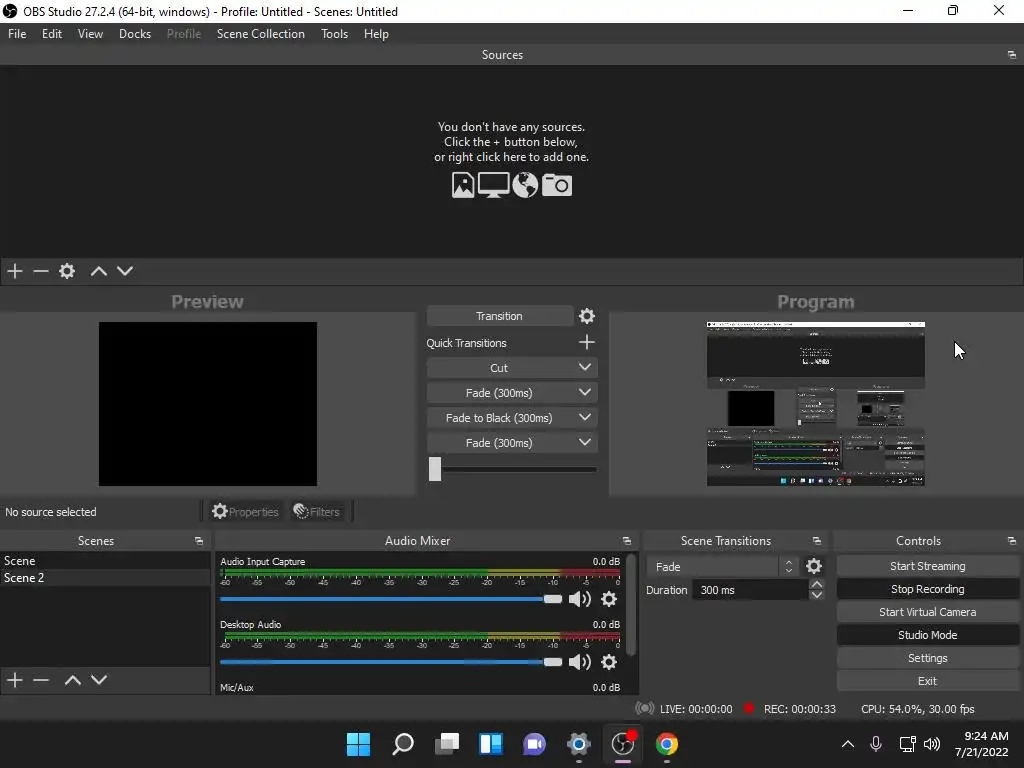The width and height of the screenshot is (1024, 768).
Task: Click the Audio Mixer vertical scrollbar
Action: click(x=631, y=605)
